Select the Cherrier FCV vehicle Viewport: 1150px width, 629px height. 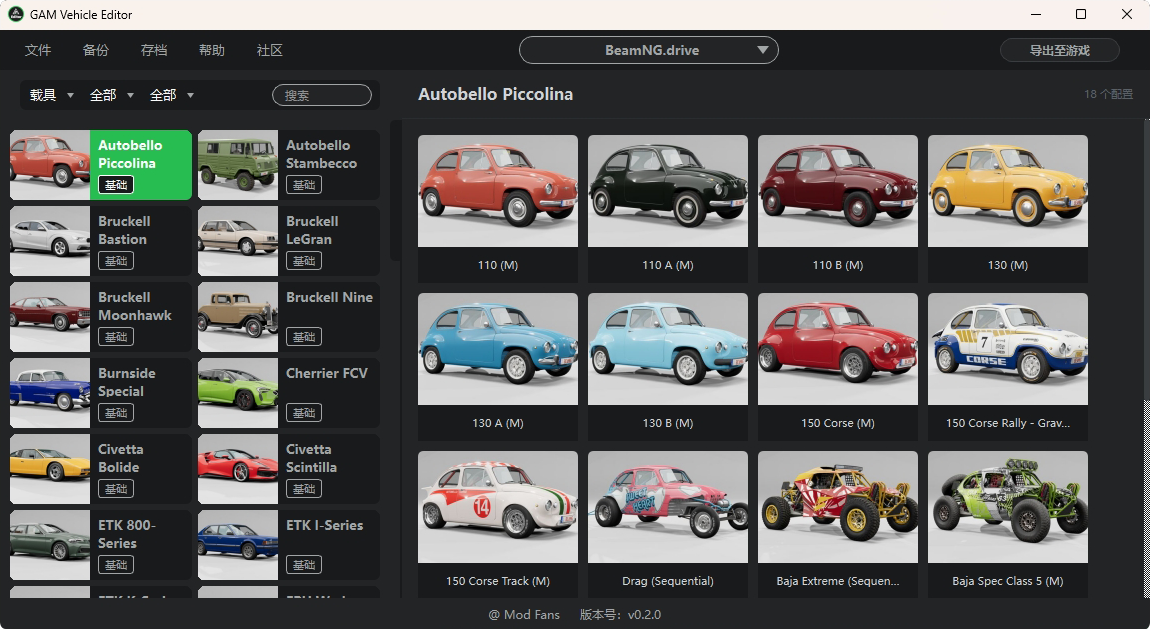pyautogui.click(x=288, y=393)
